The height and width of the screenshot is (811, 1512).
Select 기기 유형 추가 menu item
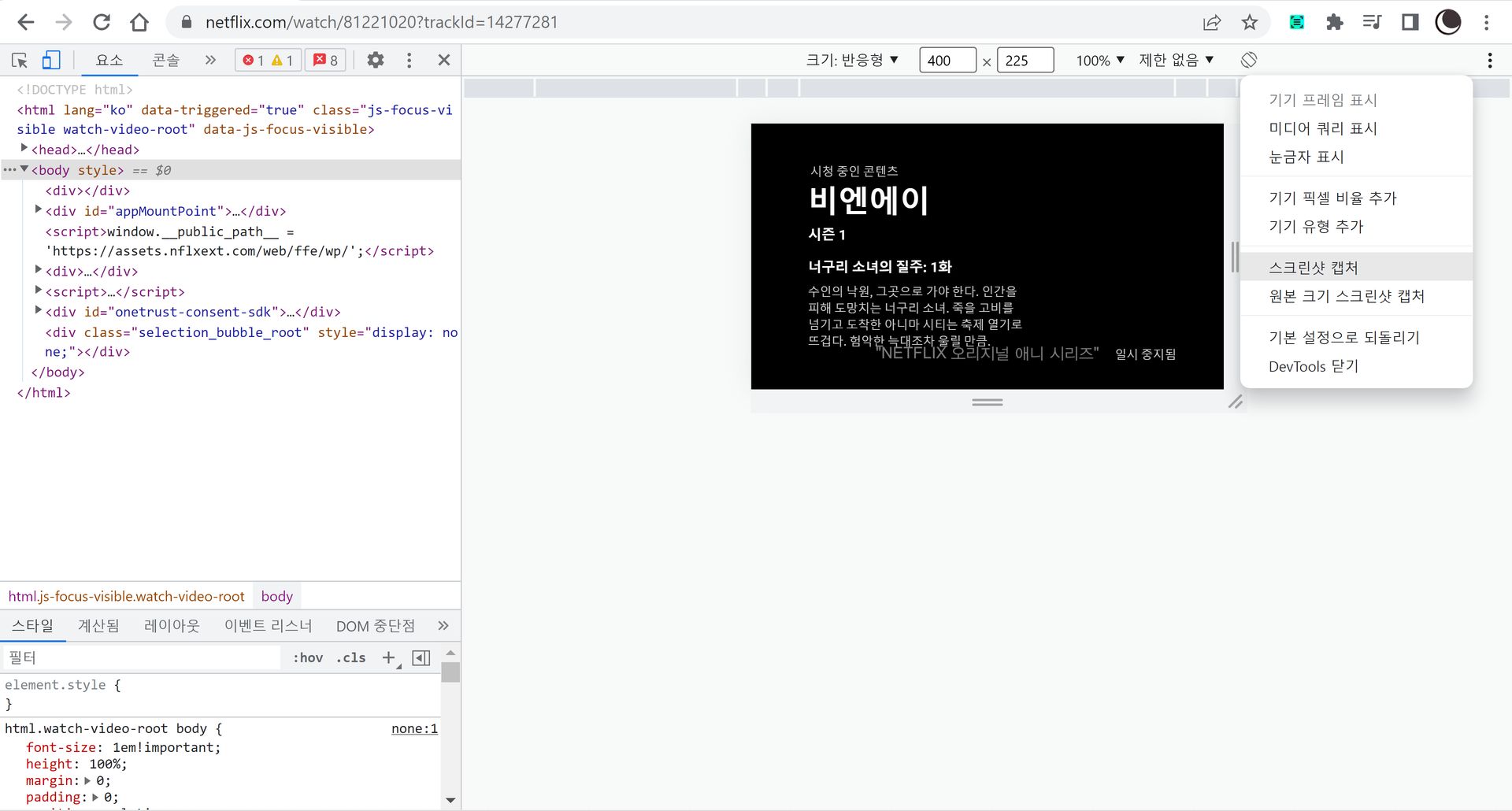pos(1356,226)
